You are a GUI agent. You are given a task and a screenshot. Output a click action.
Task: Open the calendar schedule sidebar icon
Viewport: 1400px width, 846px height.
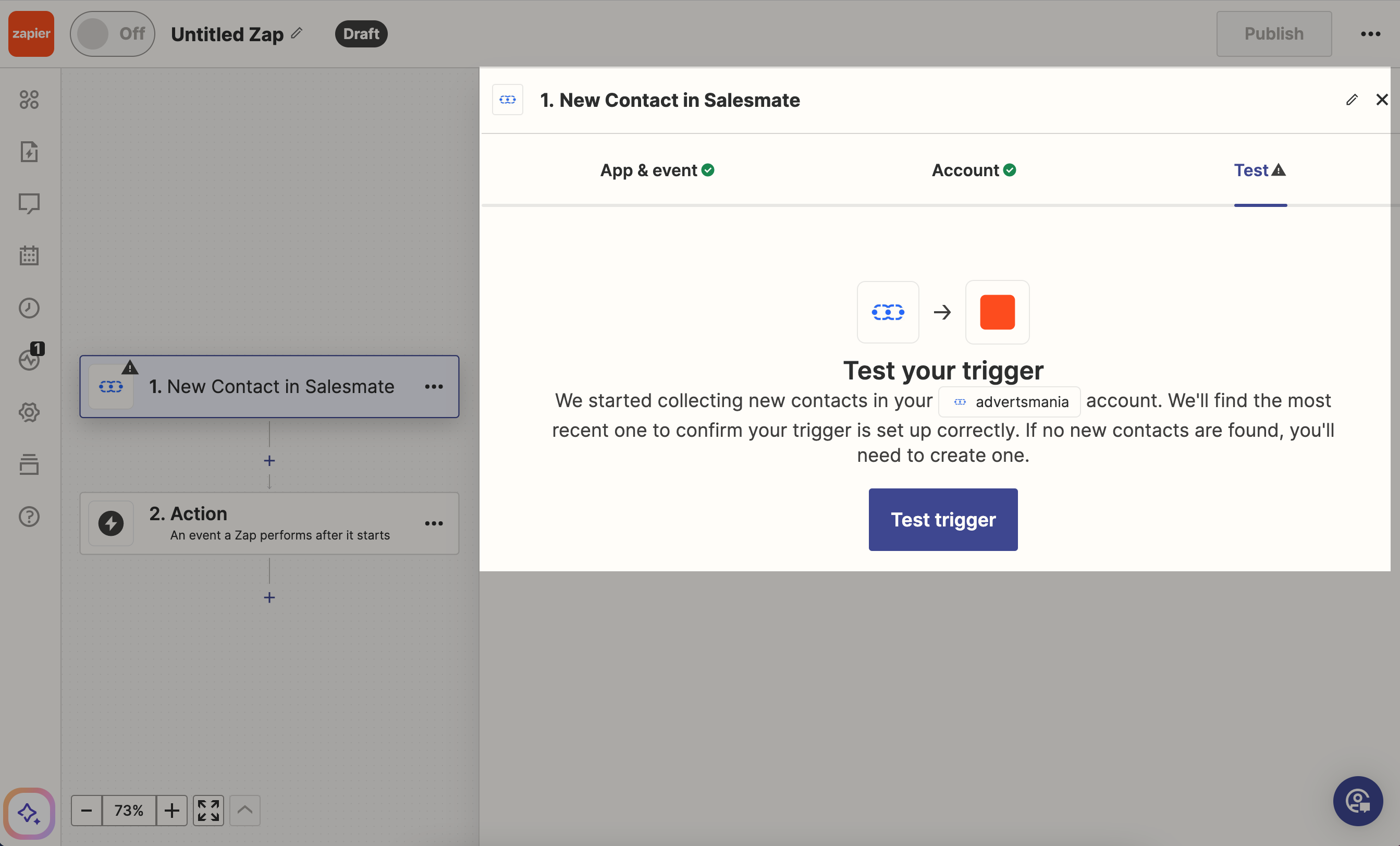[x=29, y=255]
